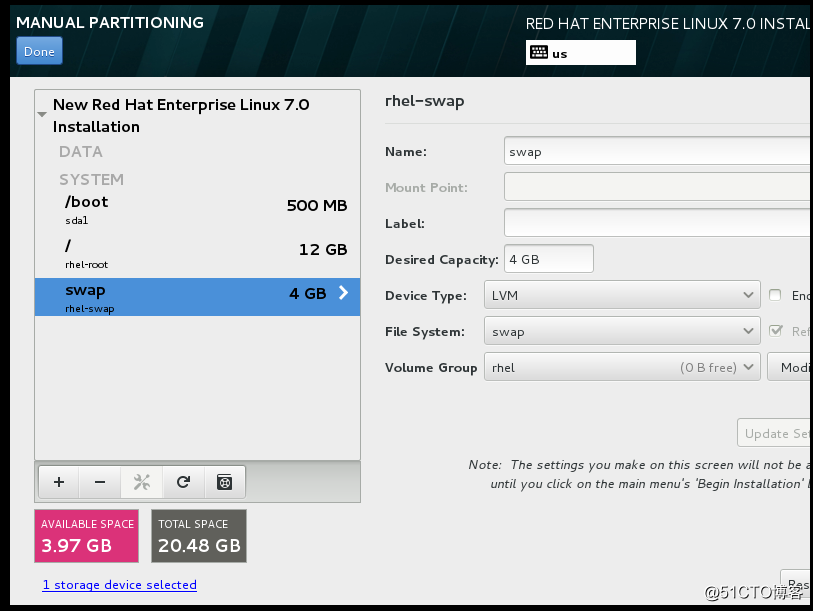Click the Modify volume group button
This screenshot has height=611, width=813.
pos(789,367)
